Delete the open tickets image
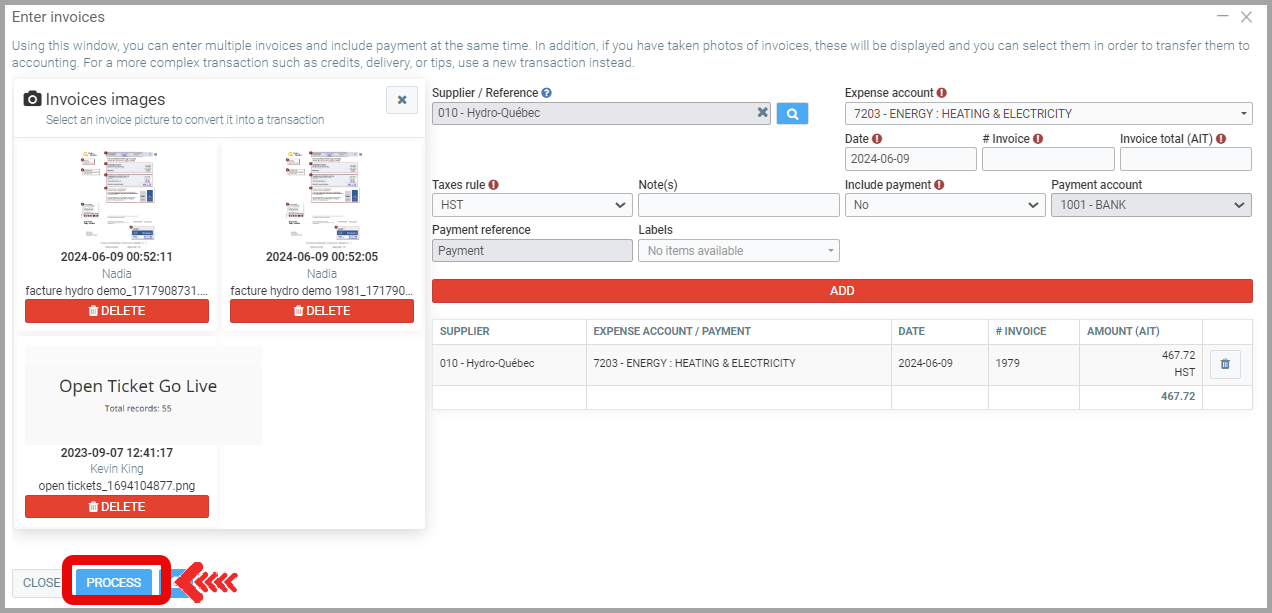Image resolution: width=1272 pixels, height=613 pixels. 117,507
